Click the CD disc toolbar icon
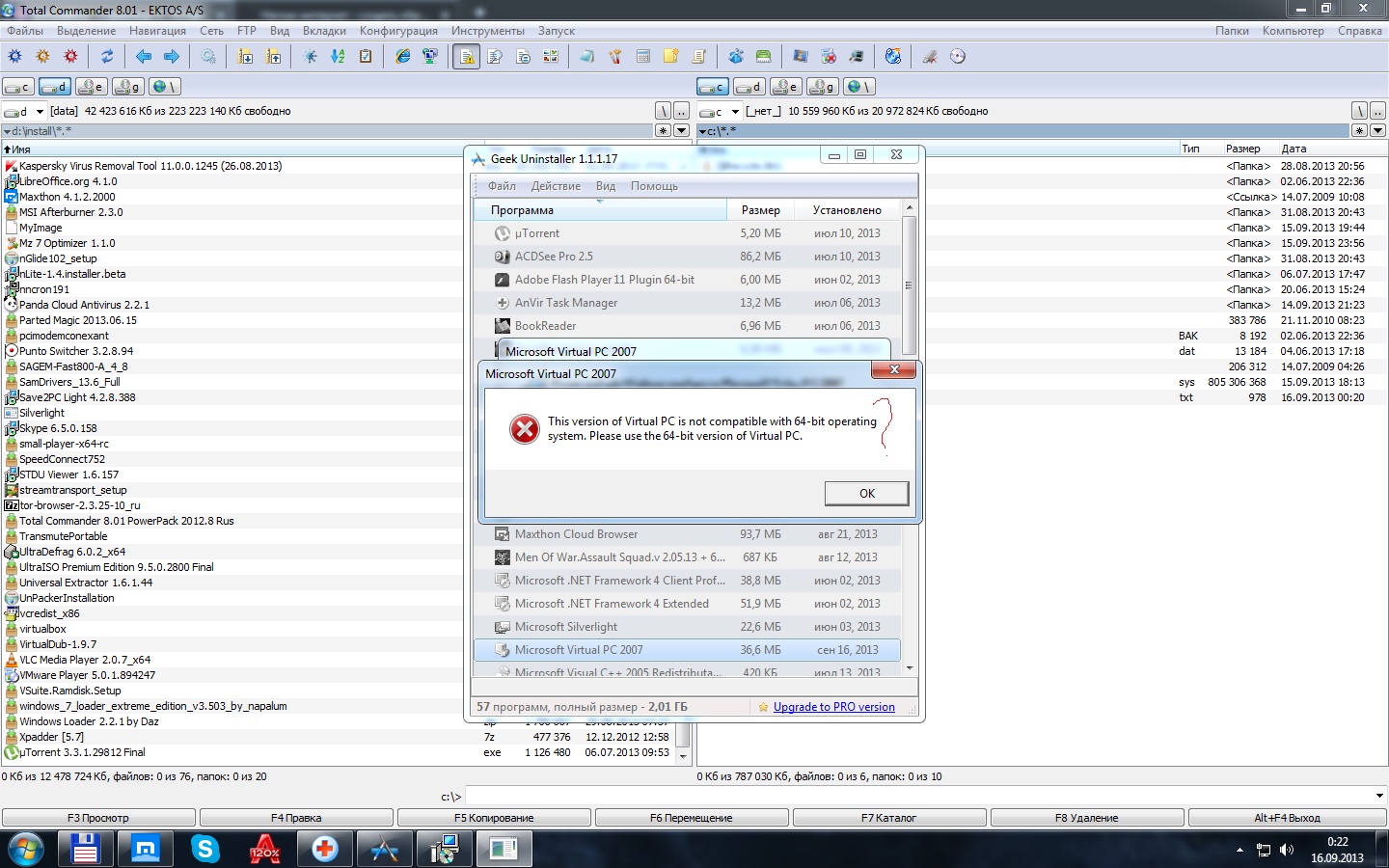The image size is (1389, 868). (958, 57)
